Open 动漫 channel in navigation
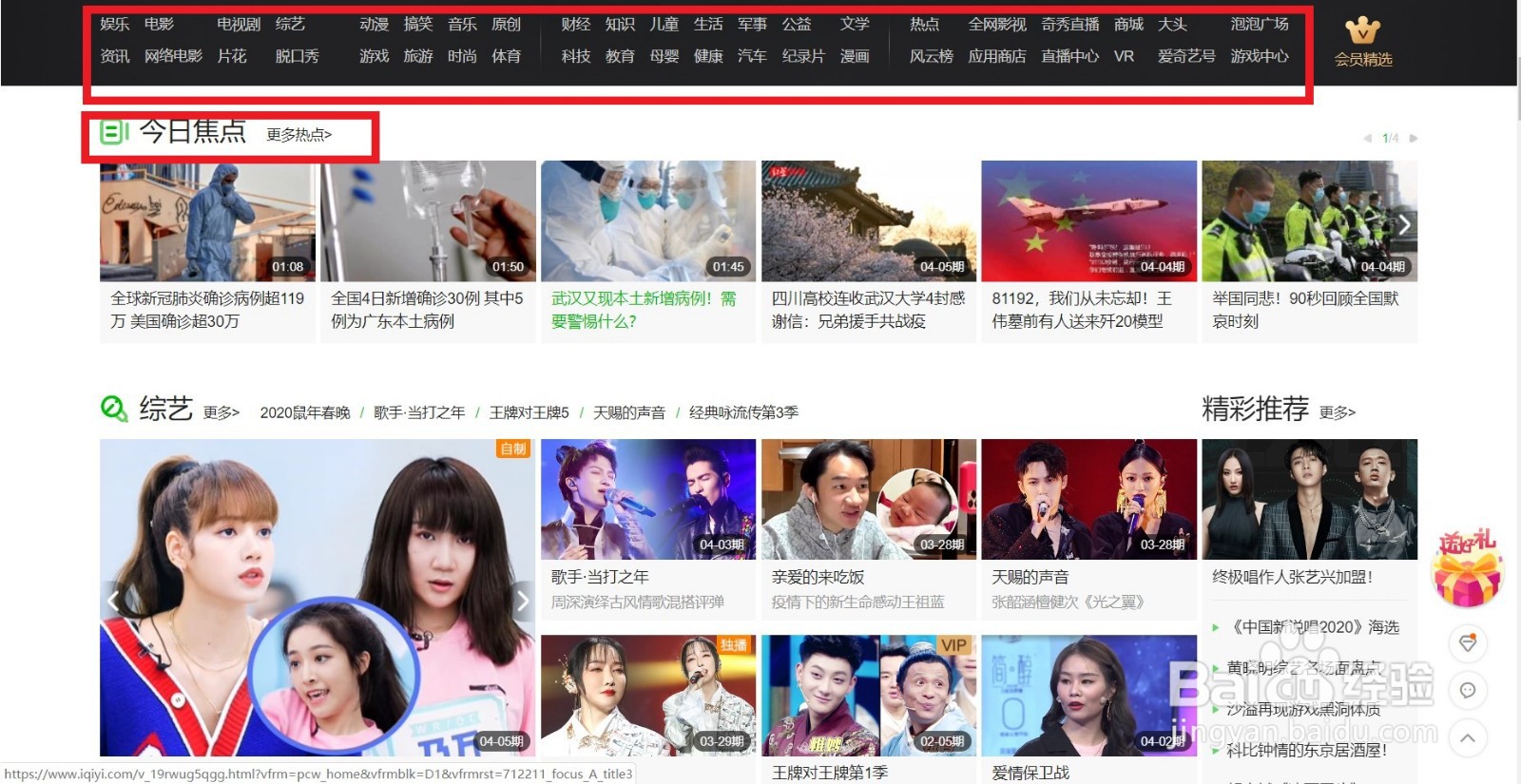The height and width of the screenshot is (784, 1521). (375, 24)
